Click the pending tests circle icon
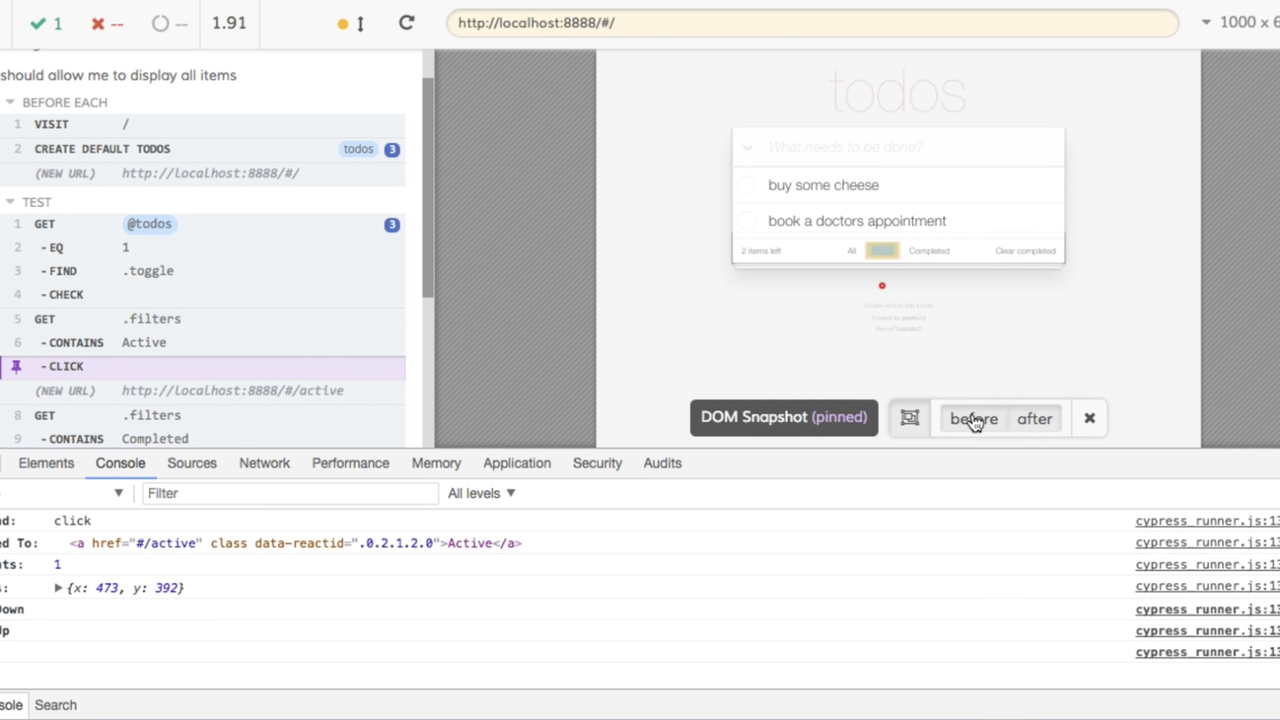The width and height of the screenshot is (1280, 720). [160, 23]
